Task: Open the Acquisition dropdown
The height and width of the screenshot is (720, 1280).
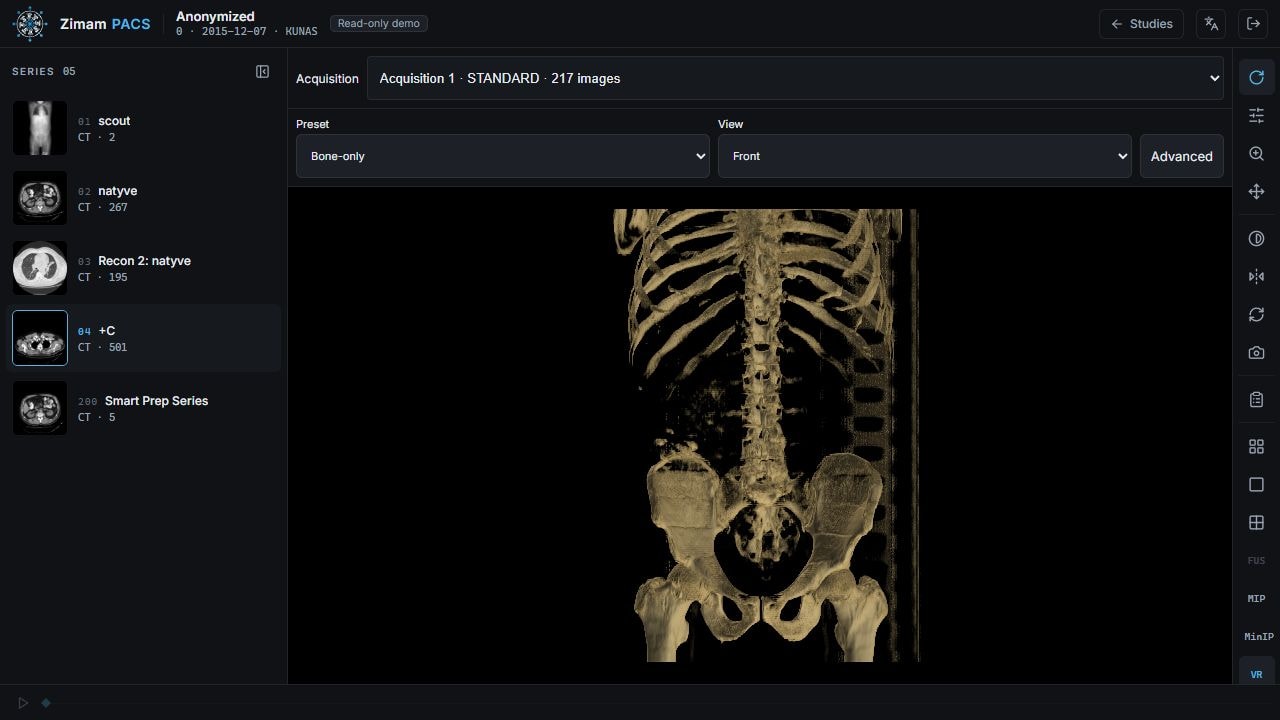Action: (x=795, y=78)
